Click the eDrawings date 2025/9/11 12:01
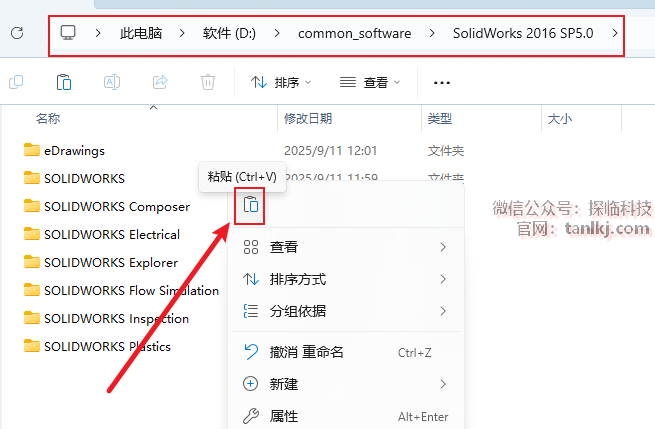 coord(330,150)
